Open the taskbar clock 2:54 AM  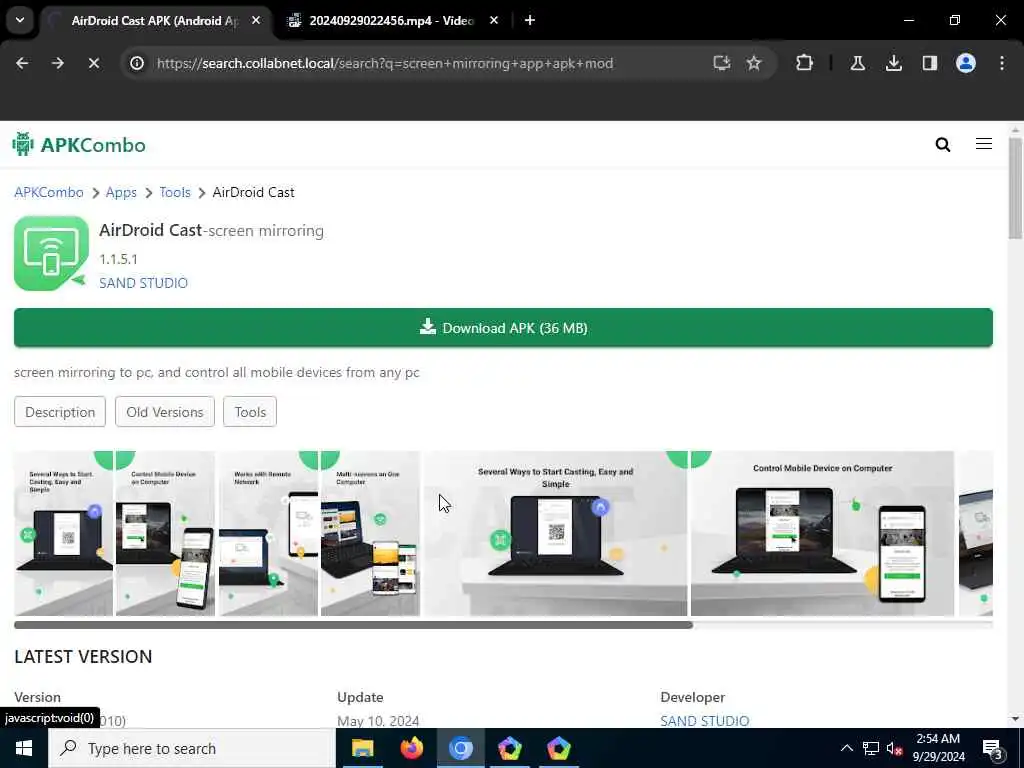tap(938, 748)
